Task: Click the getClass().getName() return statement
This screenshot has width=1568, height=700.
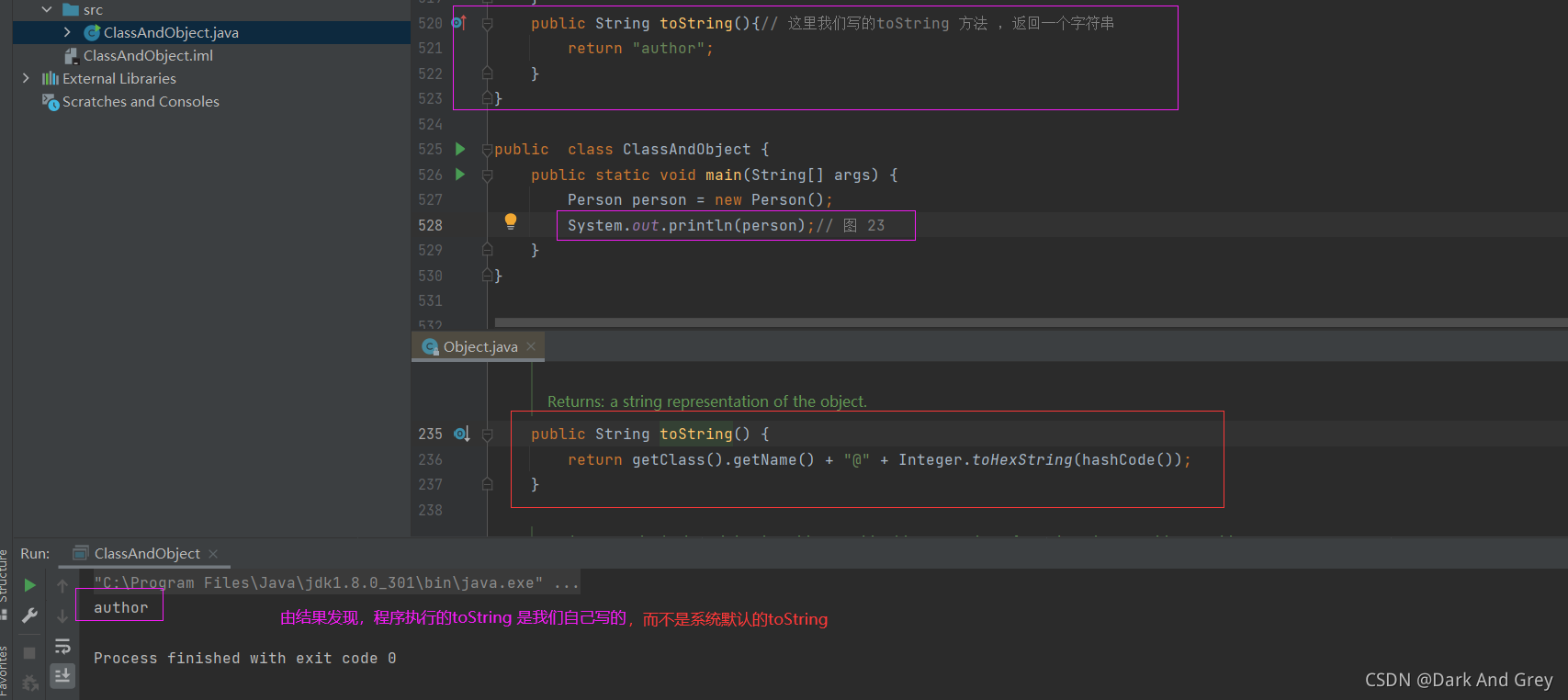Action: tap(879, 459)
